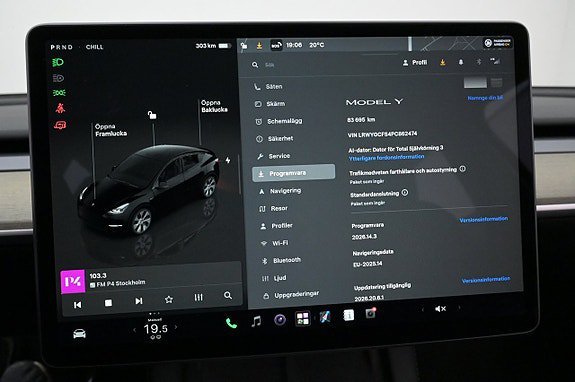
Task: Tap the 19.5 temperature setting
Action: click(155, 328)
